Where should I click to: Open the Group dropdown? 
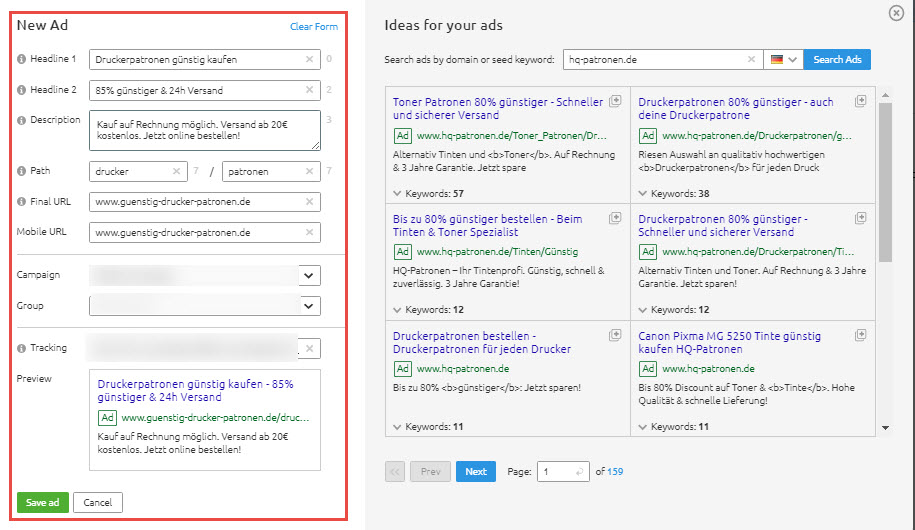click(309, 306)
